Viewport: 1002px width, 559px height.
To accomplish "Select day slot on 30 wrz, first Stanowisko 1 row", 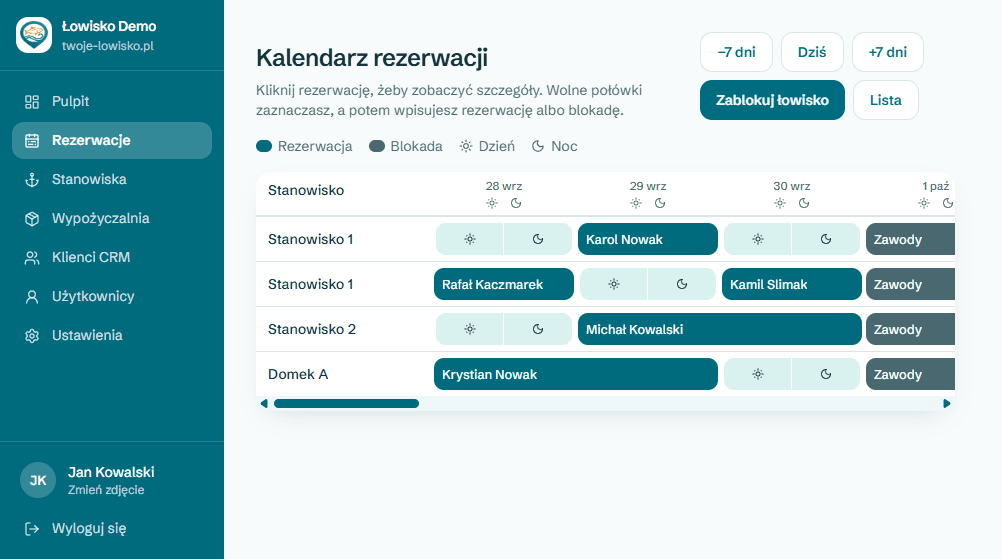I will point(758,239).
